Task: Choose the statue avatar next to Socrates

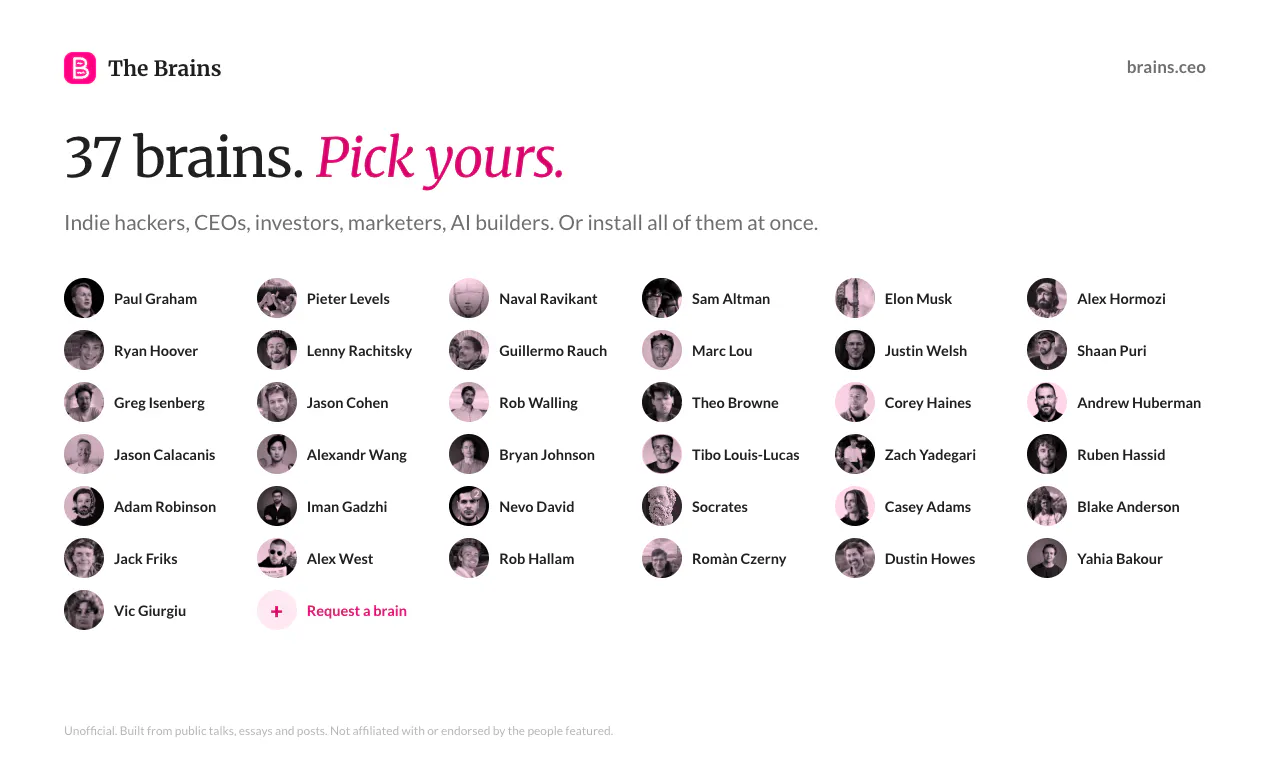Action: click(662, 506)
